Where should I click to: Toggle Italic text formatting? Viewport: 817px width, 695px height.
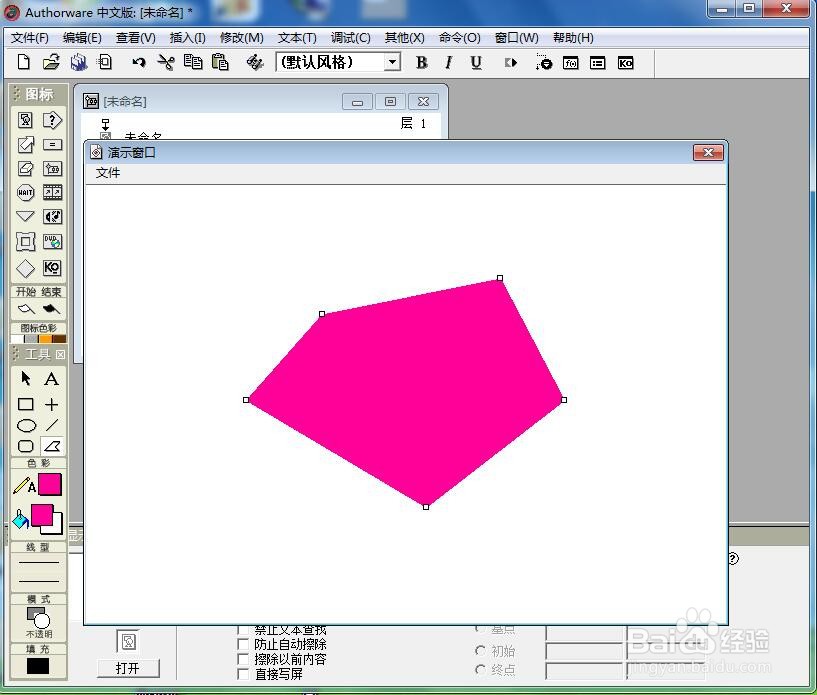point(448,63)
